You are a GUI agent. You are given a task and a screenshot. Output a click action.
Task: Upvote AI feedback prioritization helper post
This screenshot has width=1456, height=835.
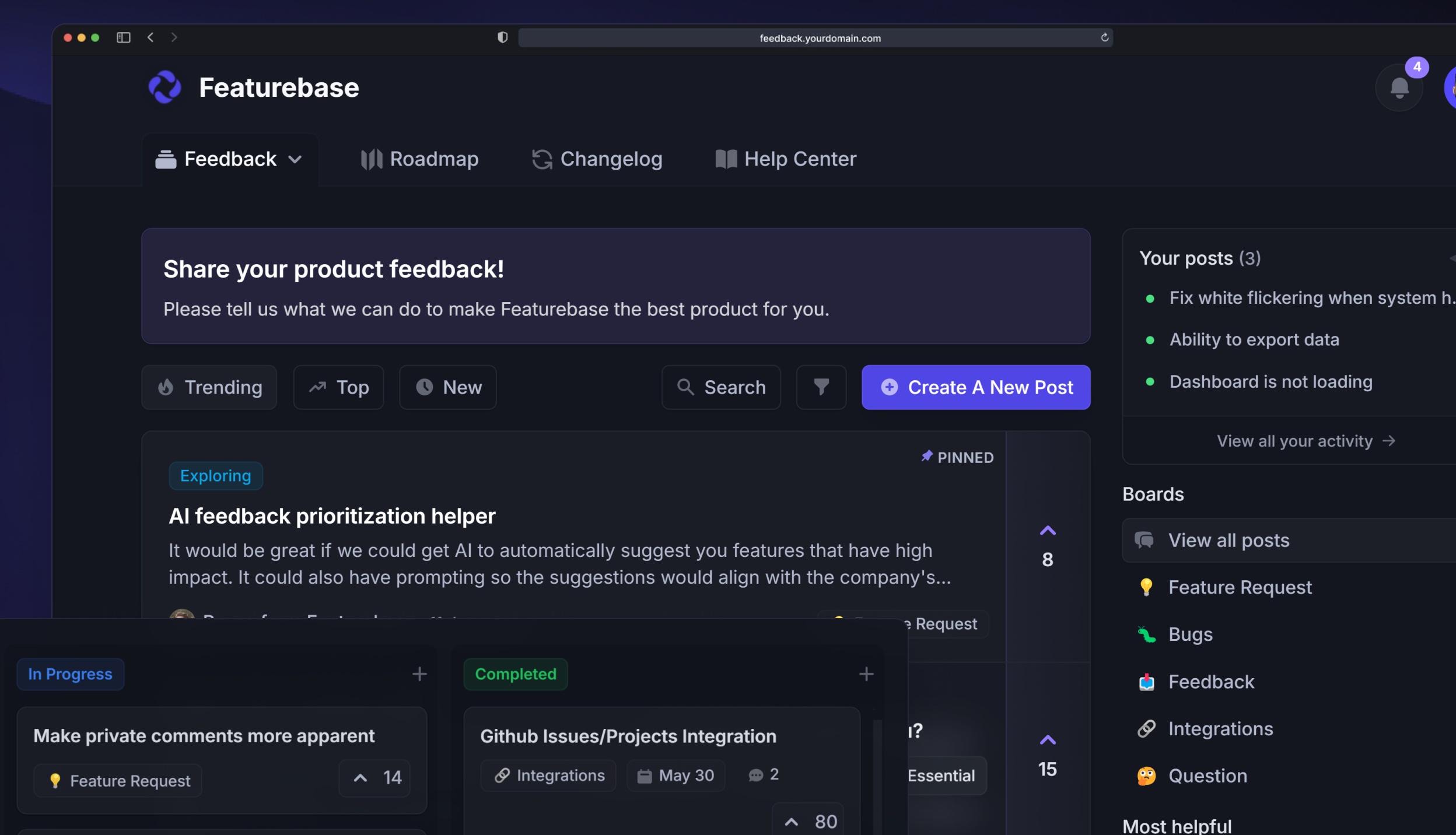coord(1048,546)
